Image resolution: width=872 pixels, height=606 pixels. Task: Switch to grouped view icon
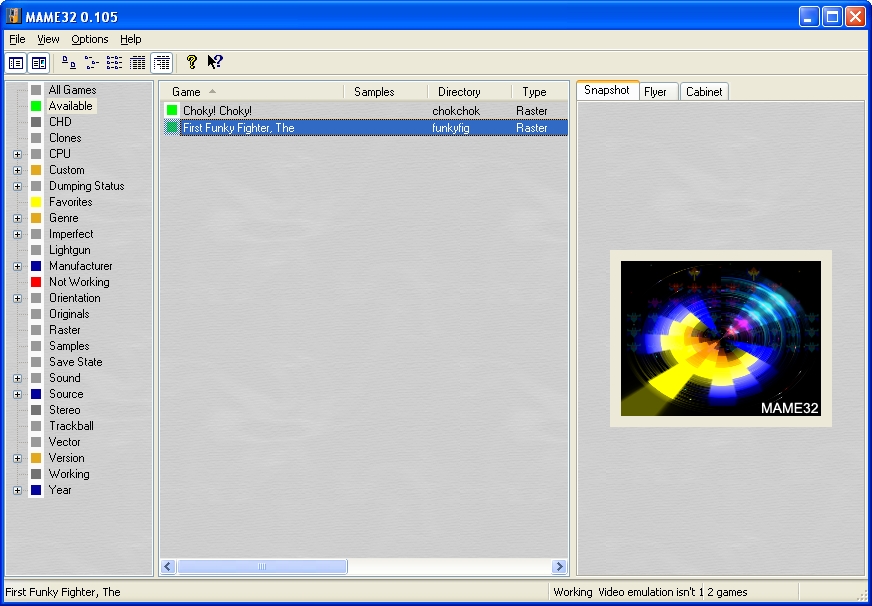point(161,63)
